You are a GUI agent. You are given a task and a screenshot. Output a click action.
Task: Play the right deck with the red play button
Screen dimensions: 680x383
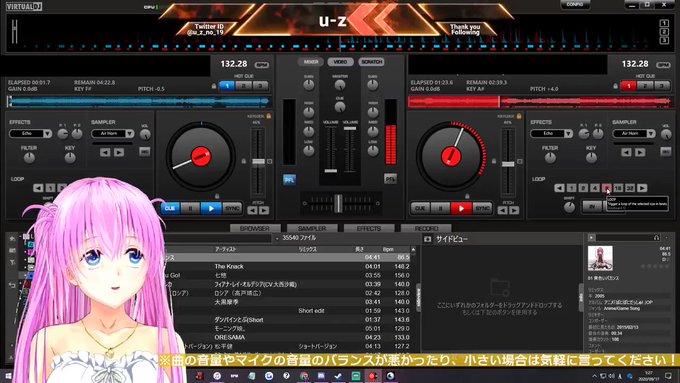tap(461, 209)
